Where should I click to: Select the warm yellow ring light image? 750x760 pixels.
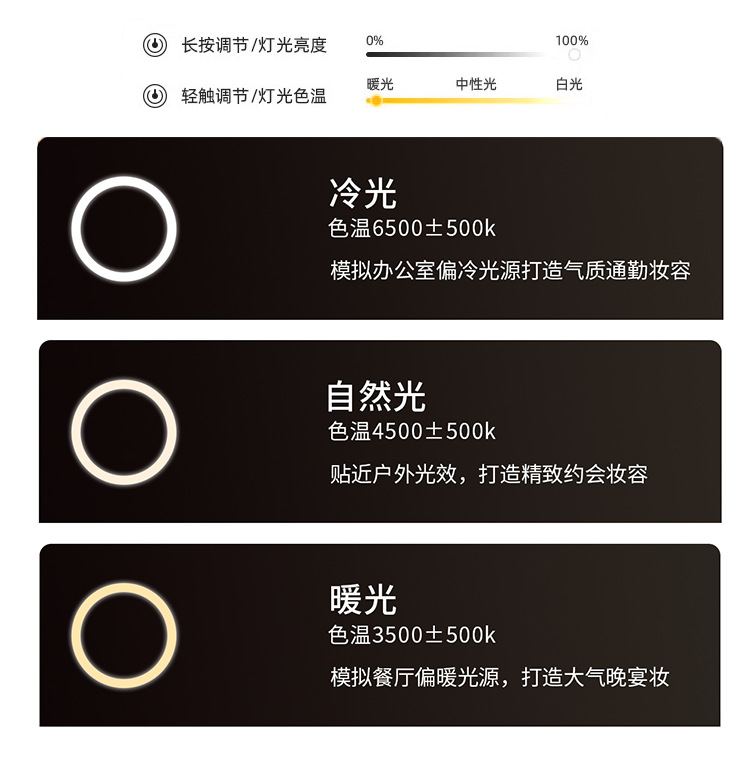(x=124, y=635)
